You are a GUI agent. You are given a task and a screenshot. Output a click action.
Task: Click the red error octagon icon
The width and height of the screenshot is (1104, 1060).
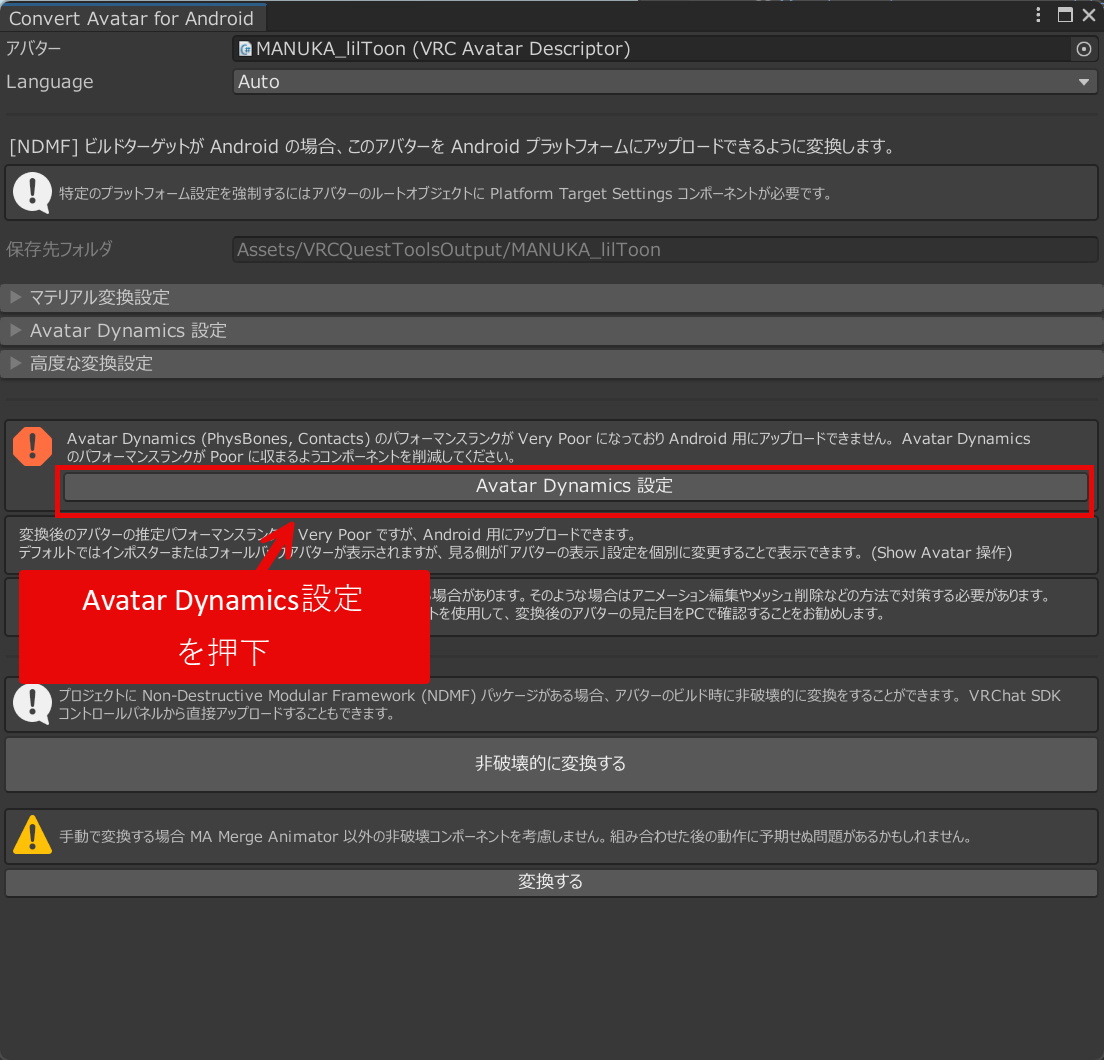click(x=32, y=446)
